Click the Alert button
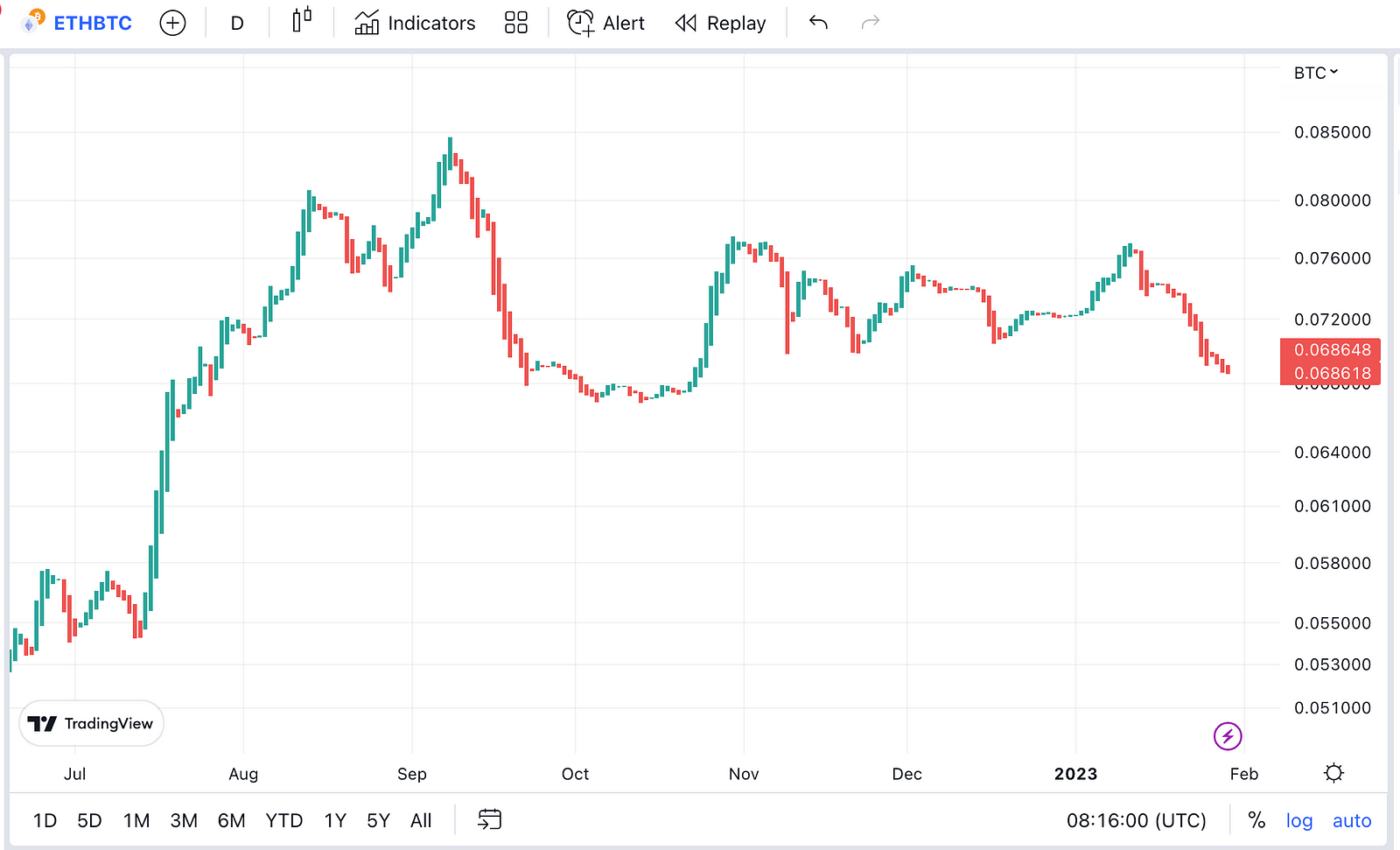 pyautogui.click(x=605, y=23)
